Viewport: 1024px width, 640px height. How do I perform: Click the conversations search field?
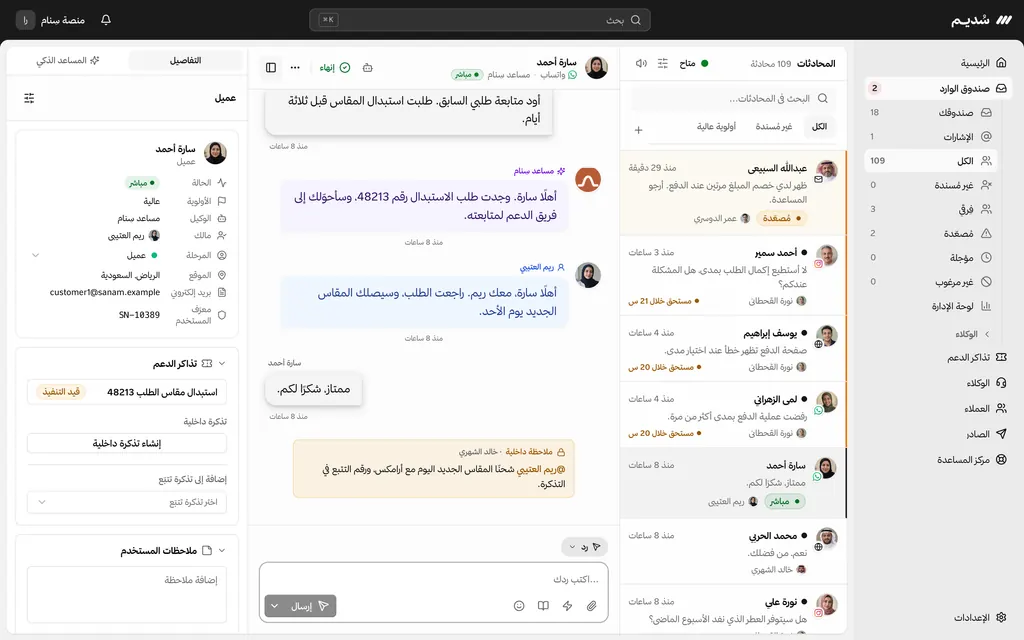(x=731, y=98)
